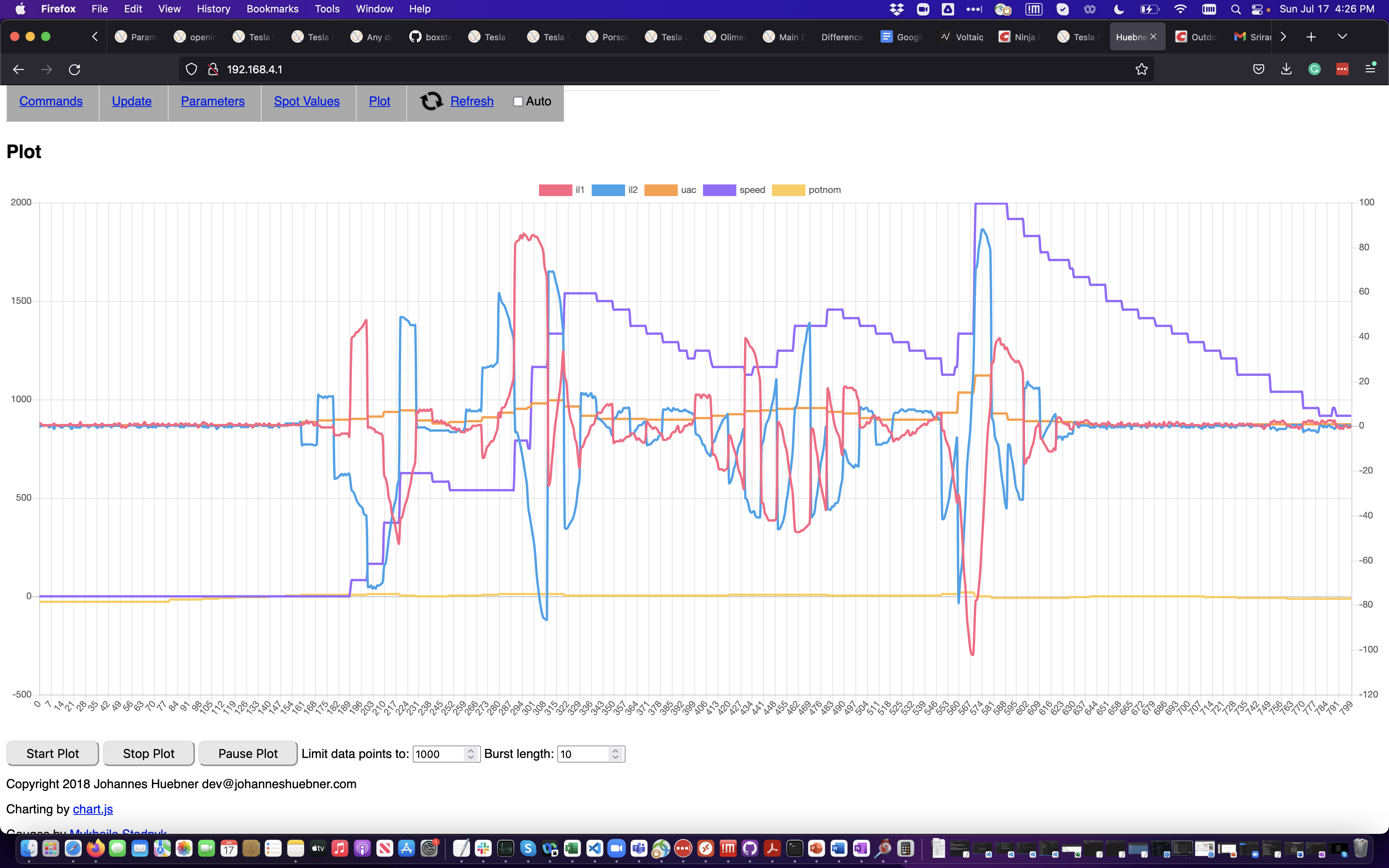Switch to the Voltaiq tab
This screenshot has width=1389, height=868.
(x=962, y=37)
